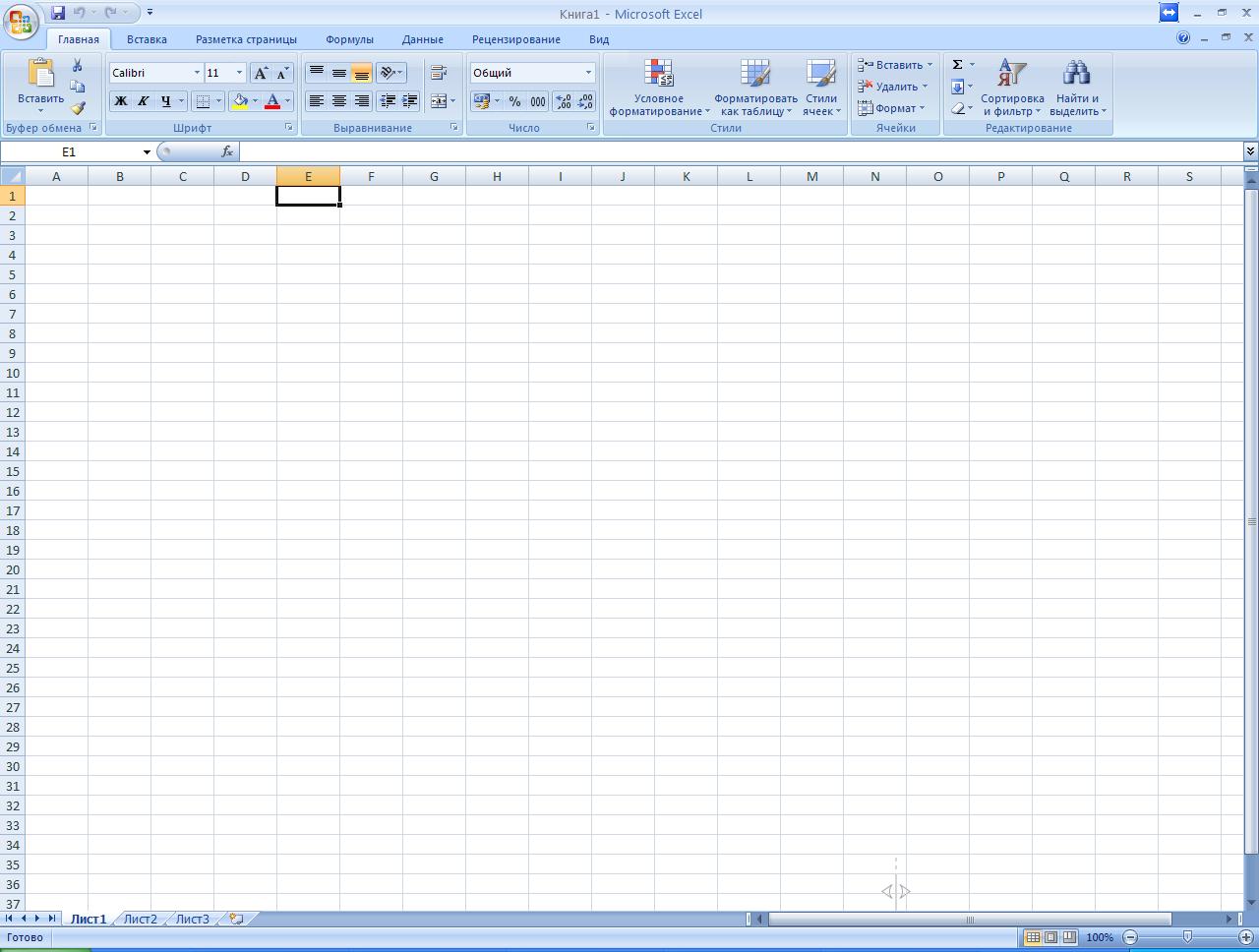Open the Вставка ribbon tab
1259x952 pixels.
[147, 39]
